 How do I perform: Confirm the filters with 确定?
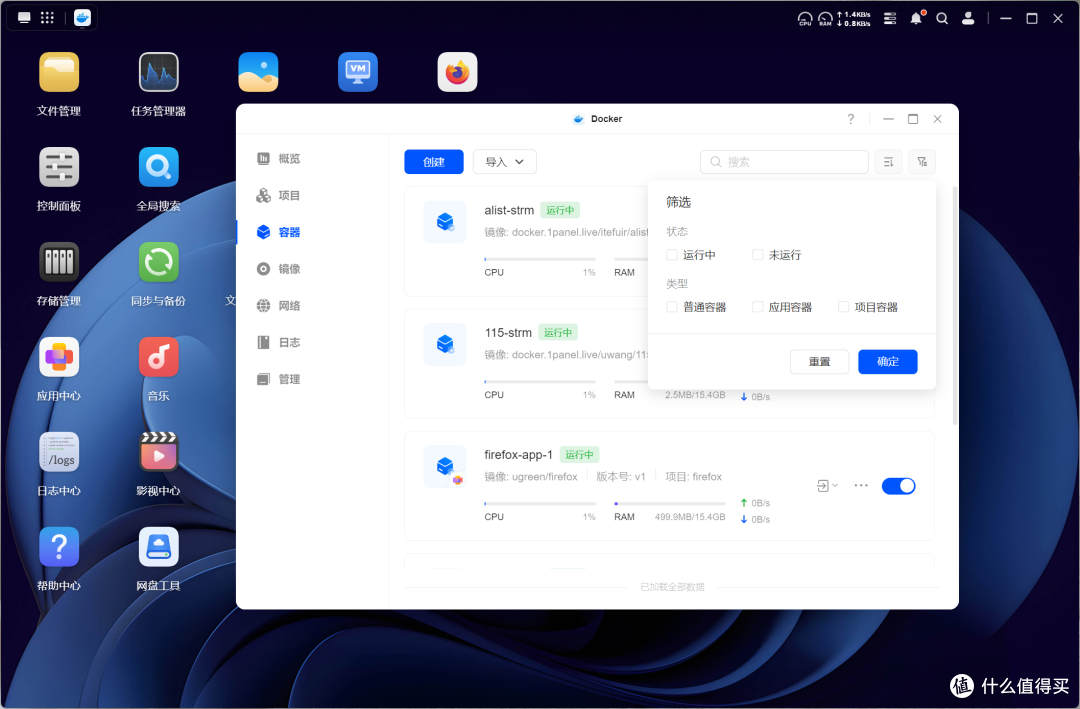(888, 362)
